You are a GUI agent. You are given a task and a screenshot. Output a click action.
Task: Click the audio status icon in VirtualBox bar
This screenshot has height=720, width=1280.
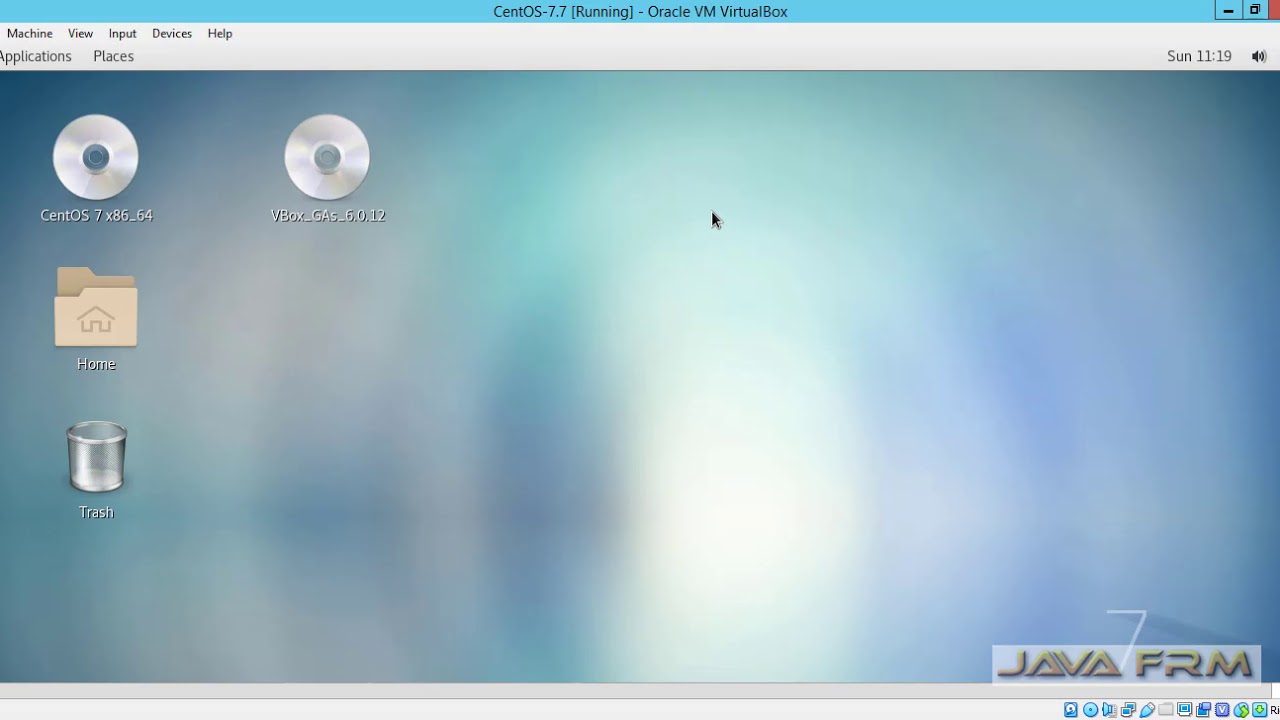1109,710
